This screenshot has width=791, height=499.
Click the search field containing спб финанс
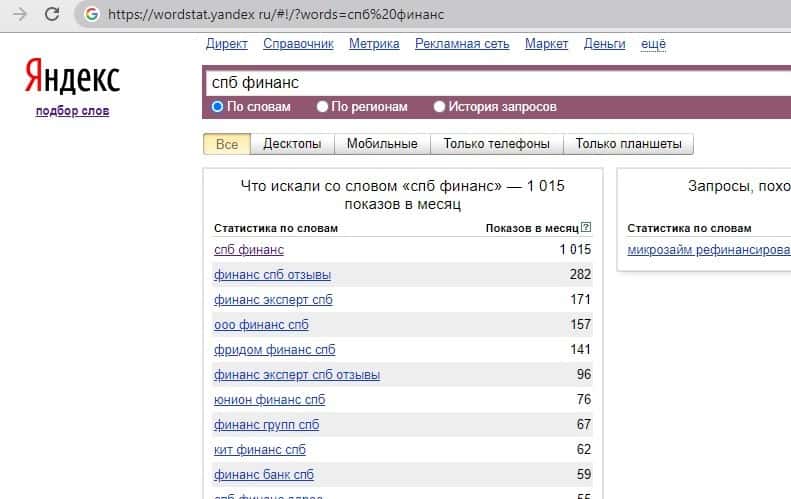498,83
